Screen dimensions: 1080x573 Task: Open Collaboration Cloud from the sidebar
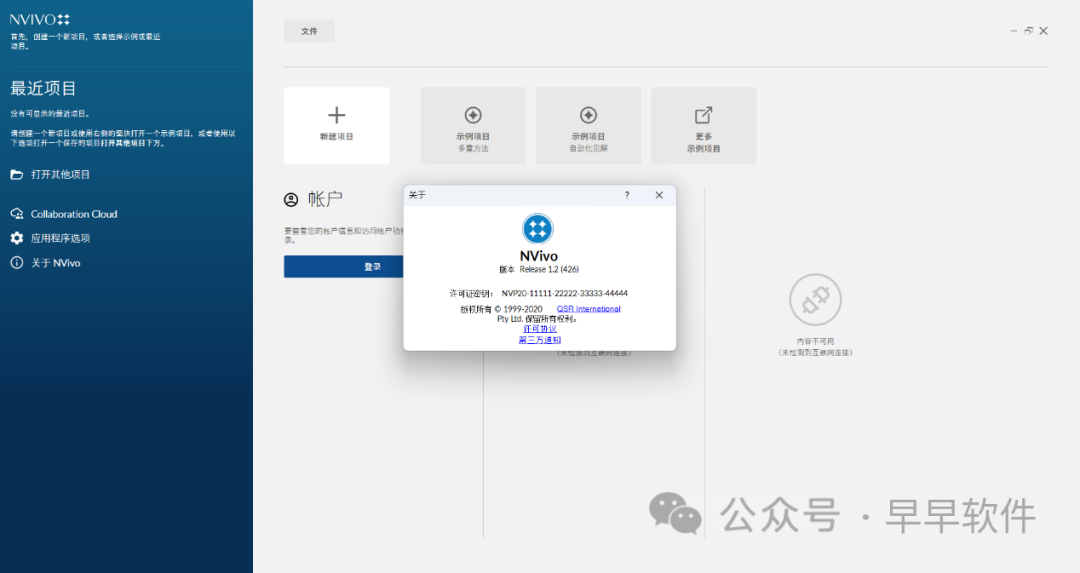73,214
